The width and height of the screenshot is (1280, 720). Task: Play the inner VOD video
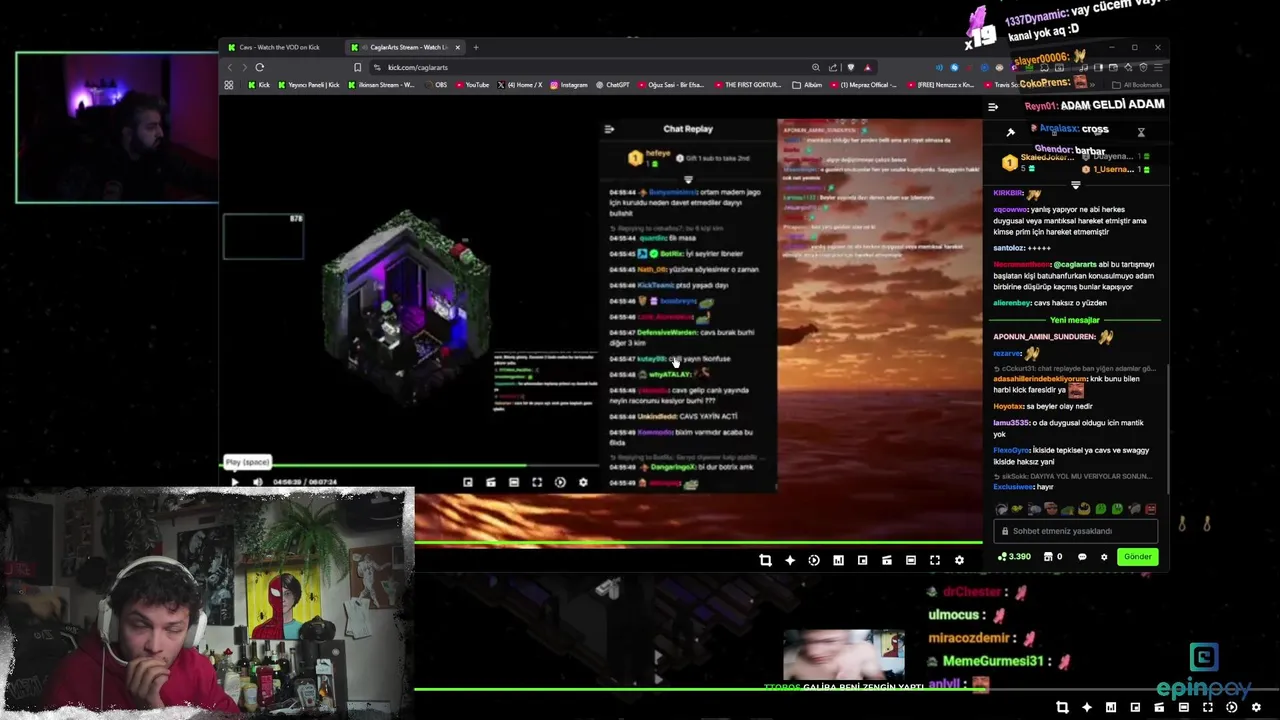click(235, 482)
